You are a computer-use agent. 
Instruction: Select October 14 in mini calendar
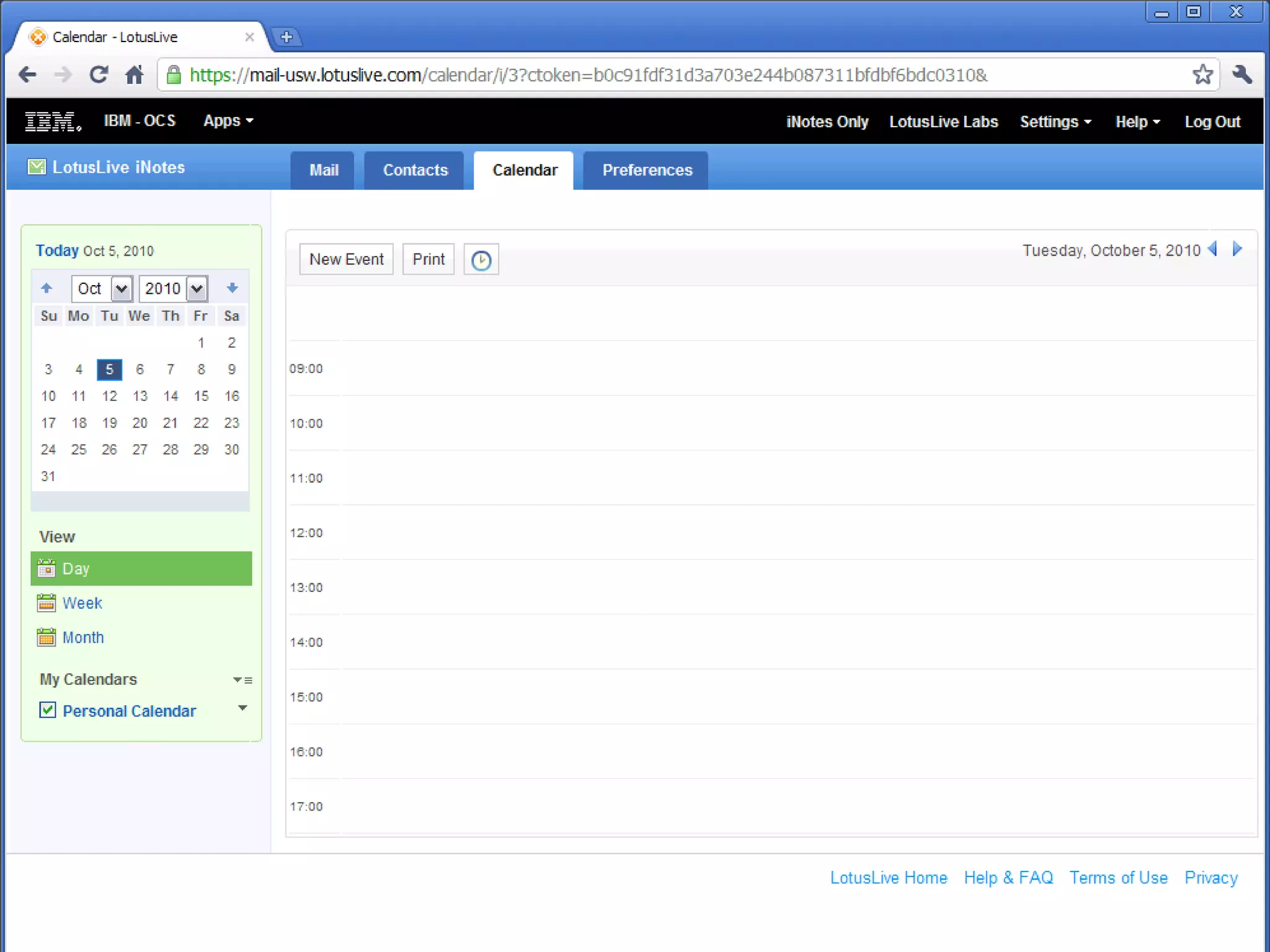point(171,396)
